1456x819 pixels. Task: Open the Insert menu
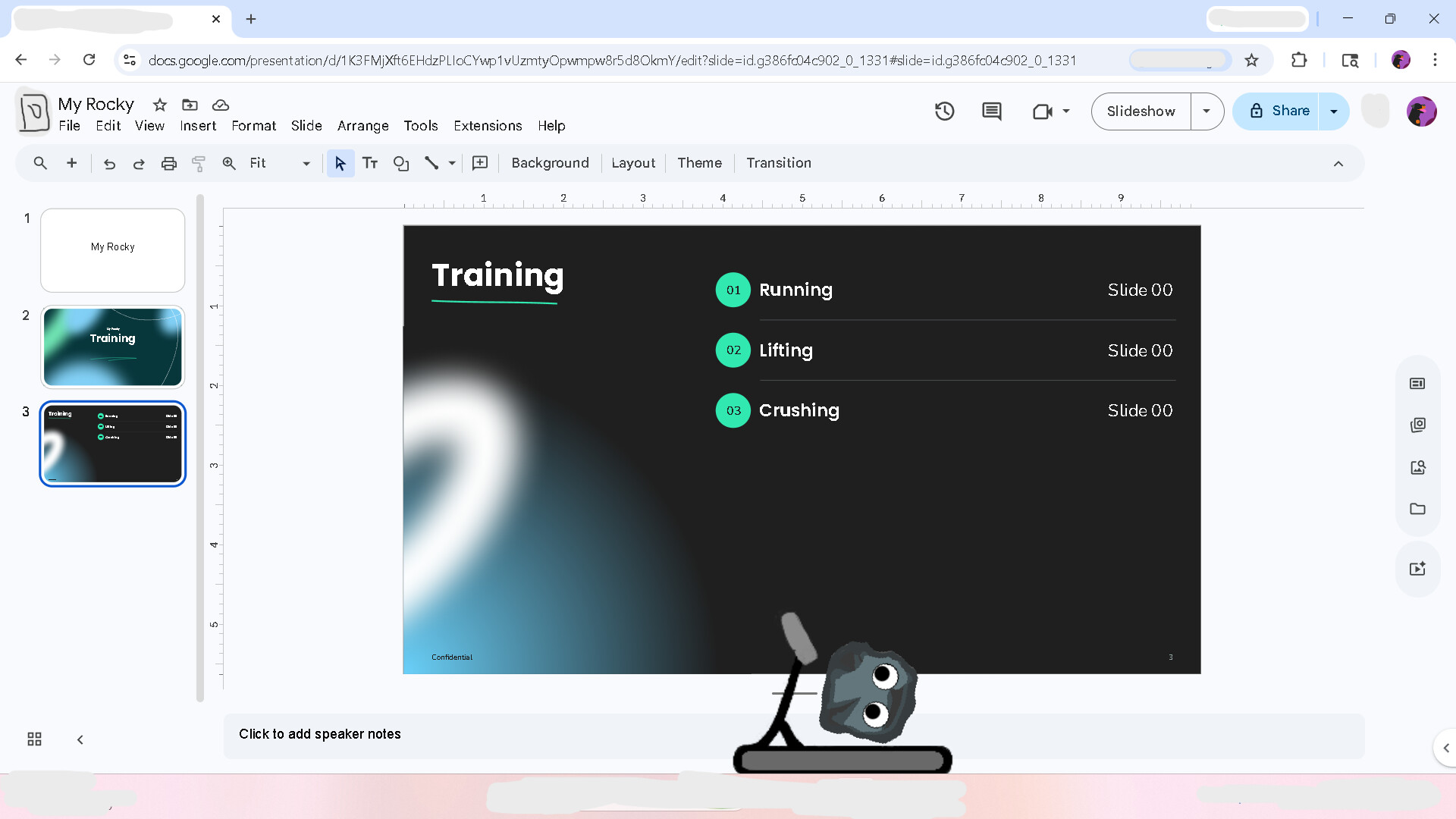pyautogui.click(x=198, y=126)
